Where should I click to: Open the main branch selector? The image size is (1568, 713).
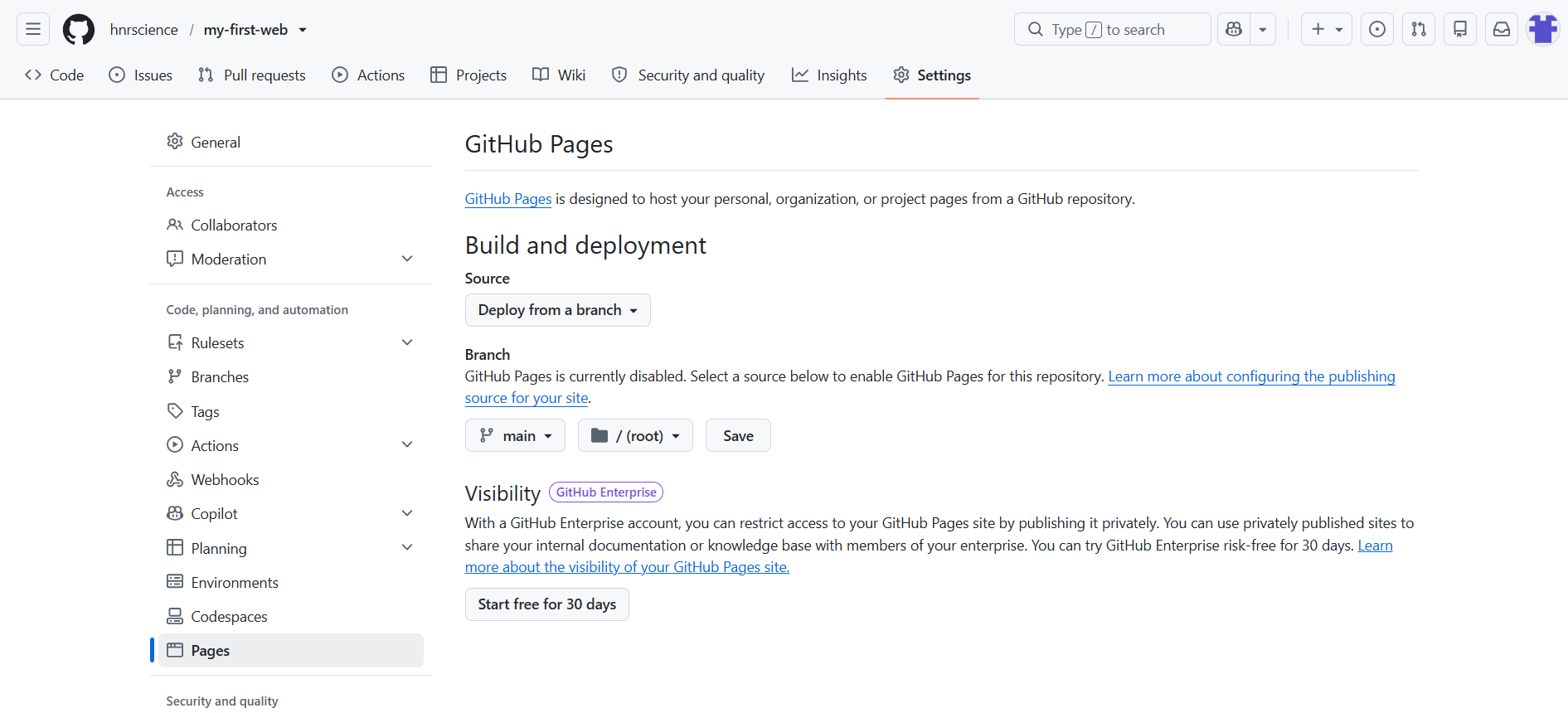(x=515, y=435)
